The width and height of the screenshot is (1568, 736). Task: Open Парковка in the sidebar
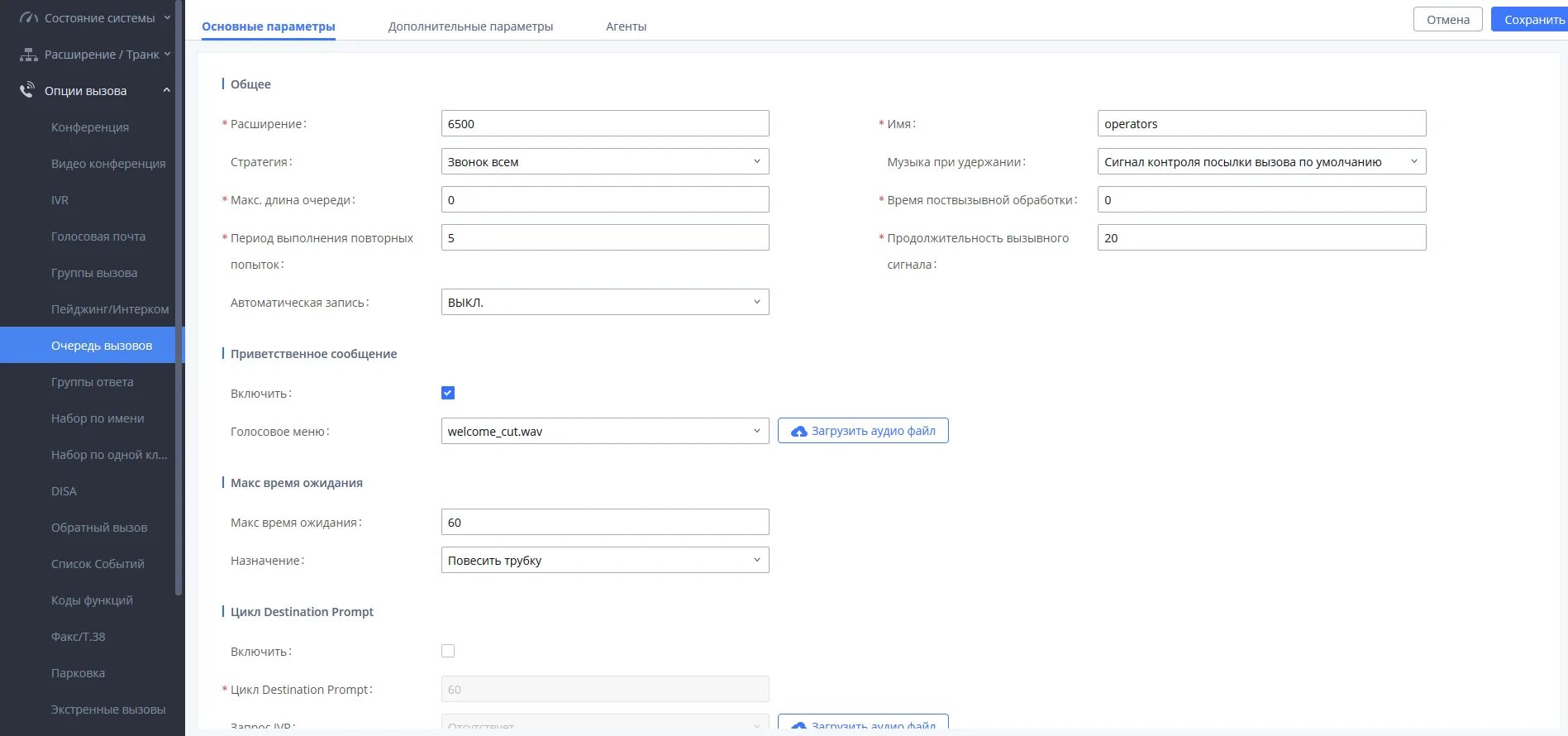click(78, 673)
